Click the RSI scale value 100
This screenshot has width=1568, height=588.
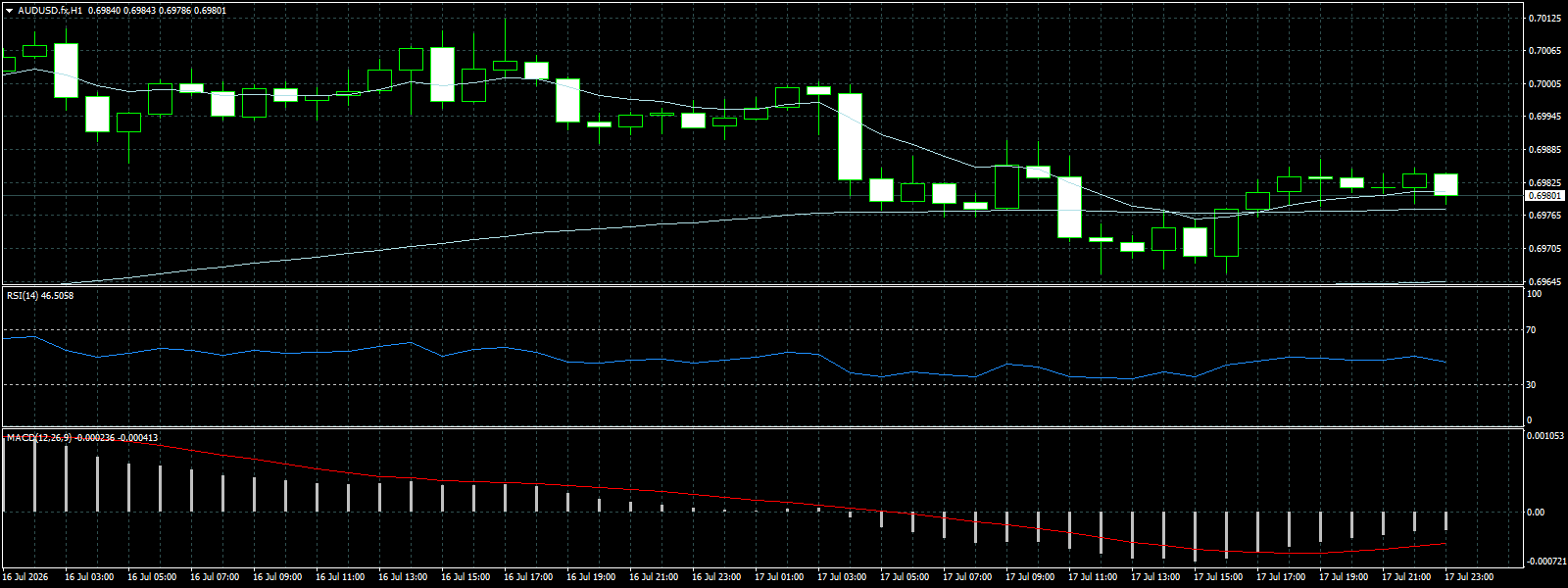(x=1534, y=295)
